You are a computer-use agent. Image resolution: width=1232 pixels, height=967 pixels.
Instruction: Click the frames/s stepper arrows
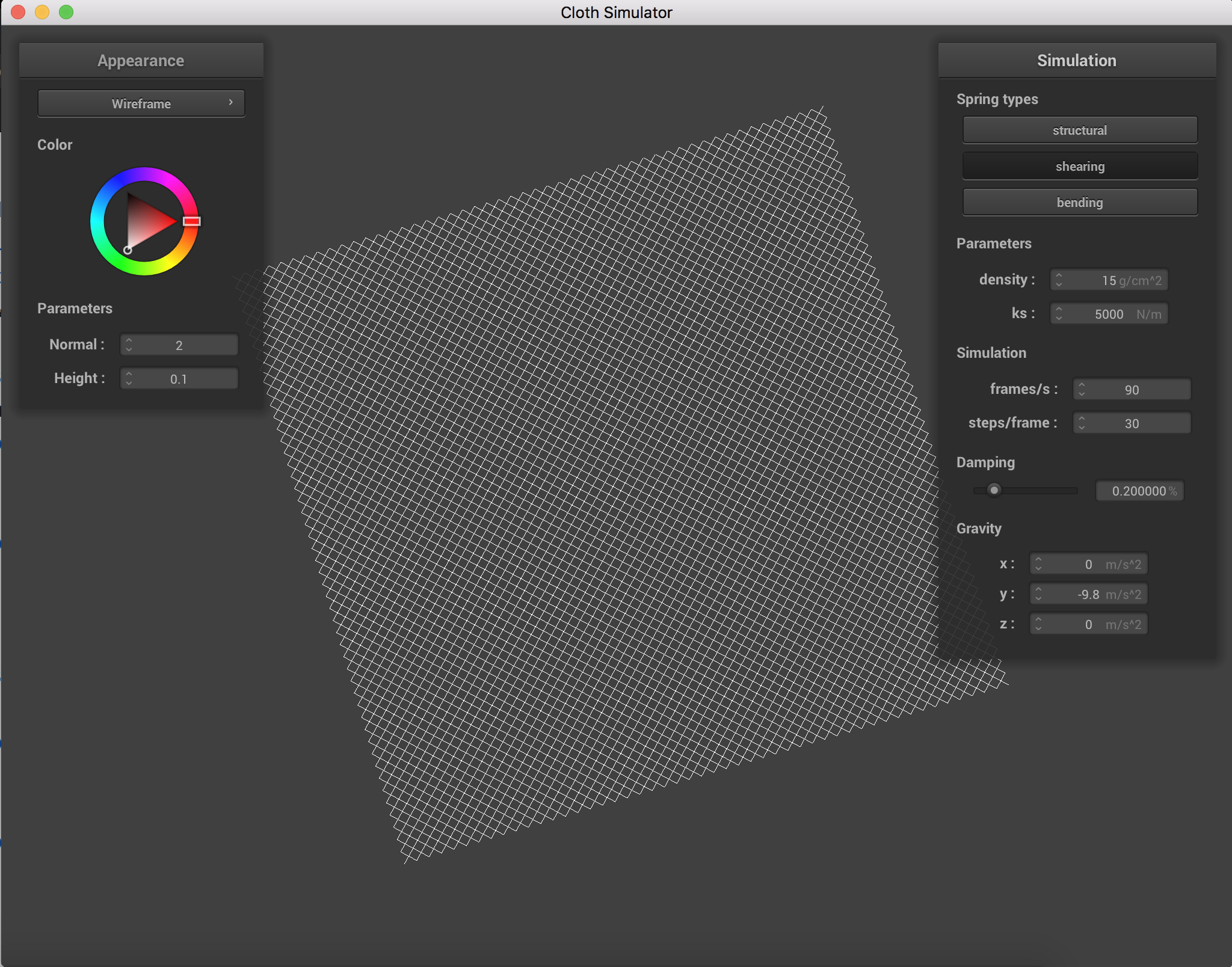coord(1082,390)
